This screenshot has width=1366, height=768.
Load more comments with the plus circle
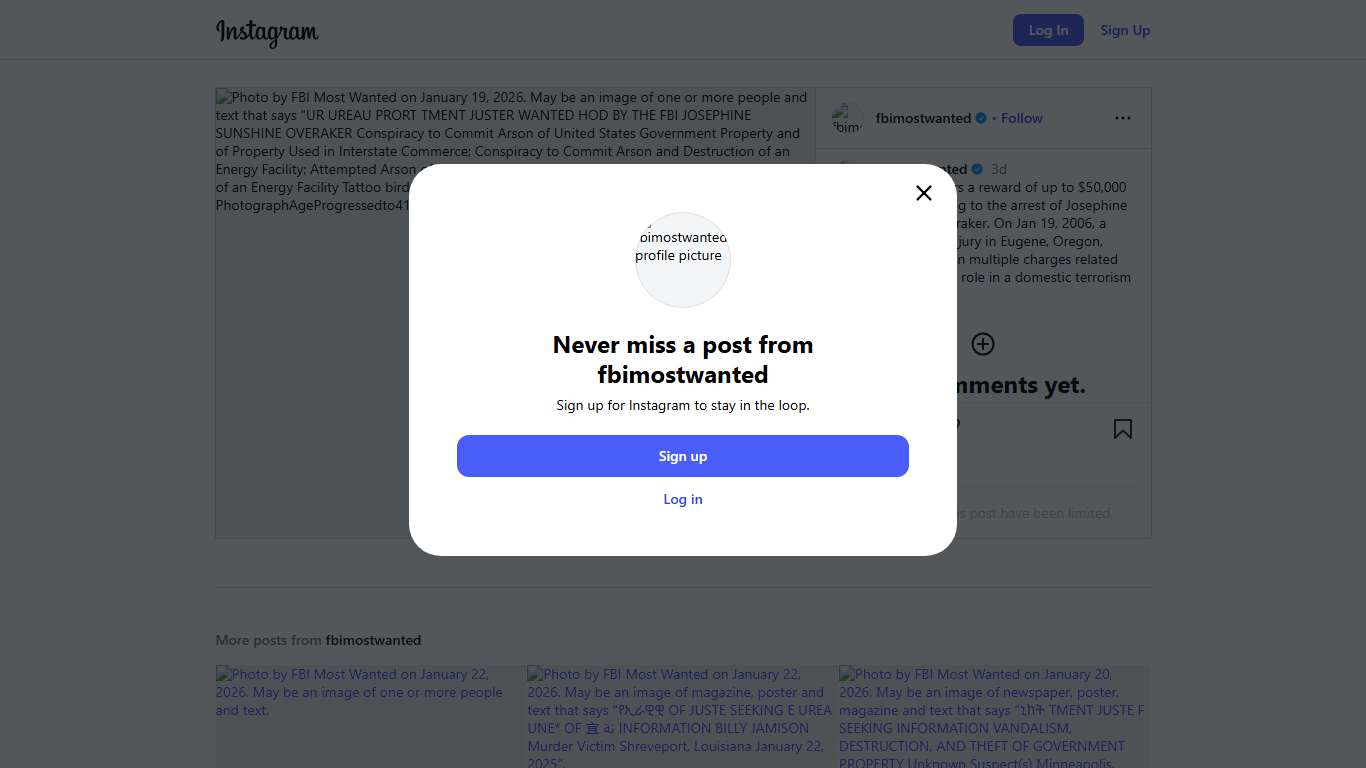[x=983, y=344]
